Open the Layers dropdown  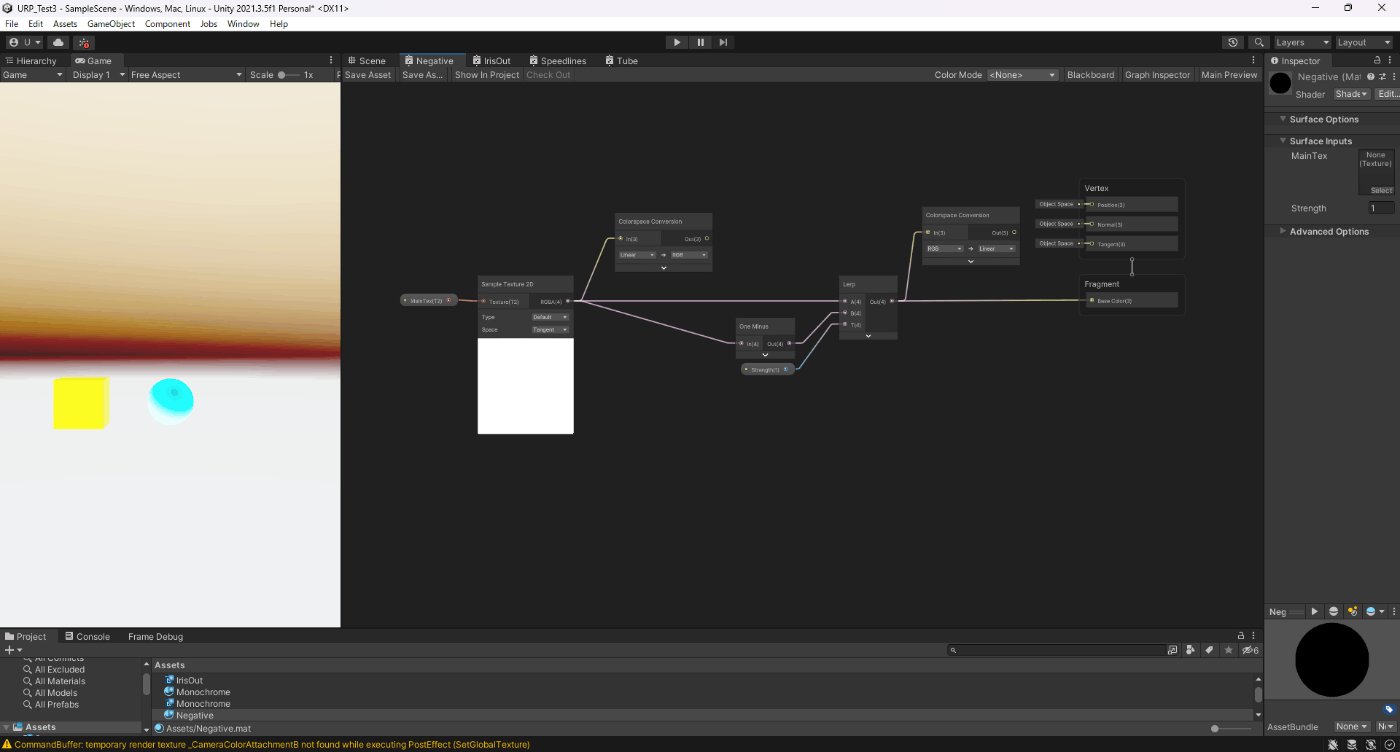pos(1303,43)
